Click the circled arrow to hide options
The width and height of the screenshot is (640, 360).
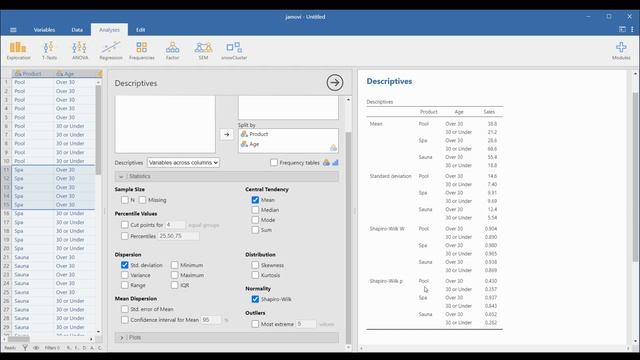[x=335, y=82]
